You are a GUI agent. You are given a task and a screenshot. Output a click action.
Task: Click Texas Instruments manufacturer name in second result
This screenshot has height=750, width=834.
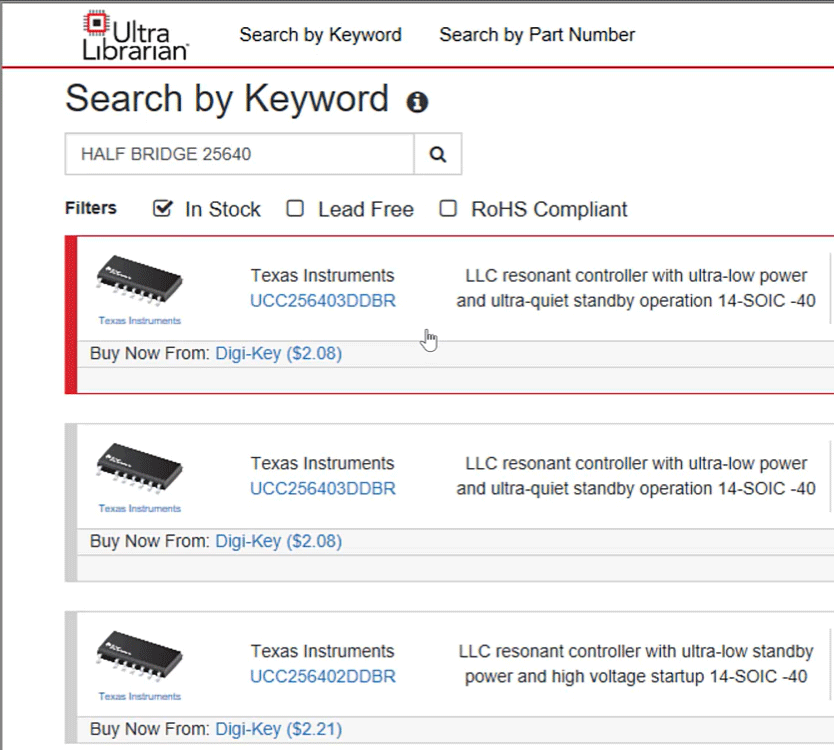coord(322,463)
